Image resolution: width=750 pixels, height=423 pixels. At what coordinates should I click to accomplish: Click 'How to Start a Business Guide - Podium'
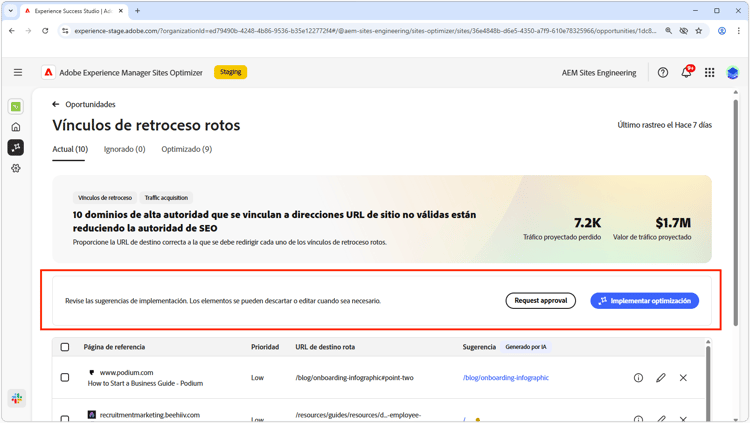pyautogui.click(x=145, y=383)
